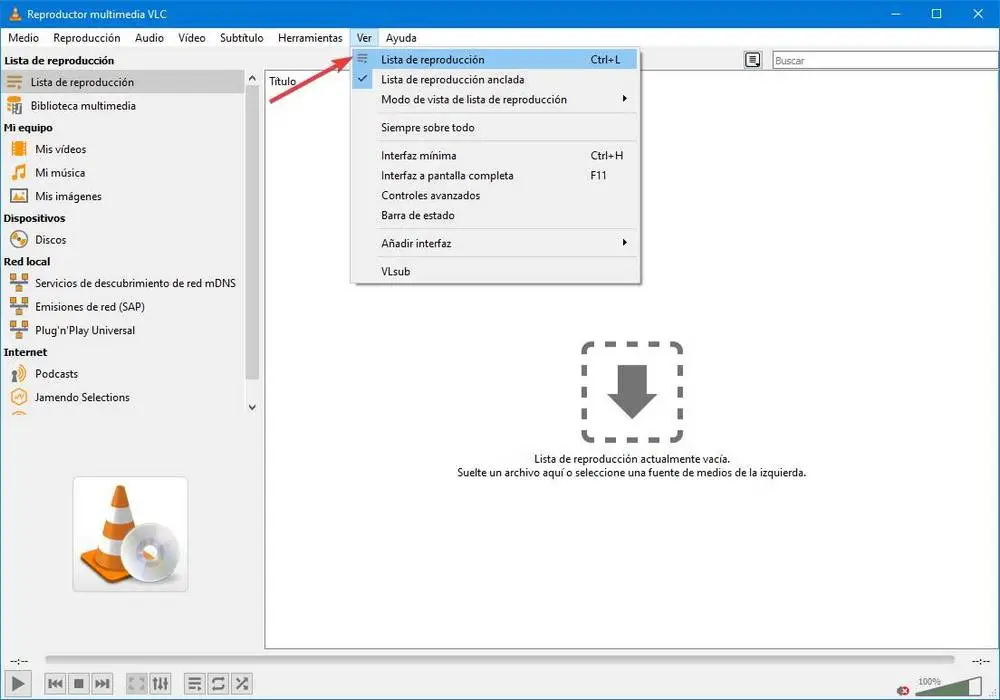Image resolution: width=1000 pixels, height=700 pixels.
Task: Open the Reproducción menu
Action: click(x=87, y=38)
